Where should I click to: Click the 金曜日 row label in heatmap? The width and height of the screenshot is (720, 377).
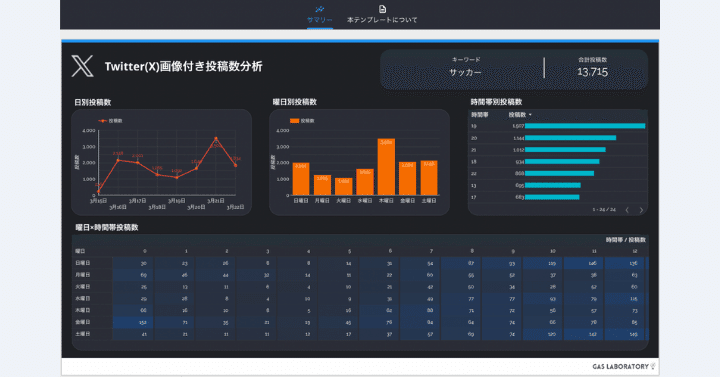pos(83,322)
